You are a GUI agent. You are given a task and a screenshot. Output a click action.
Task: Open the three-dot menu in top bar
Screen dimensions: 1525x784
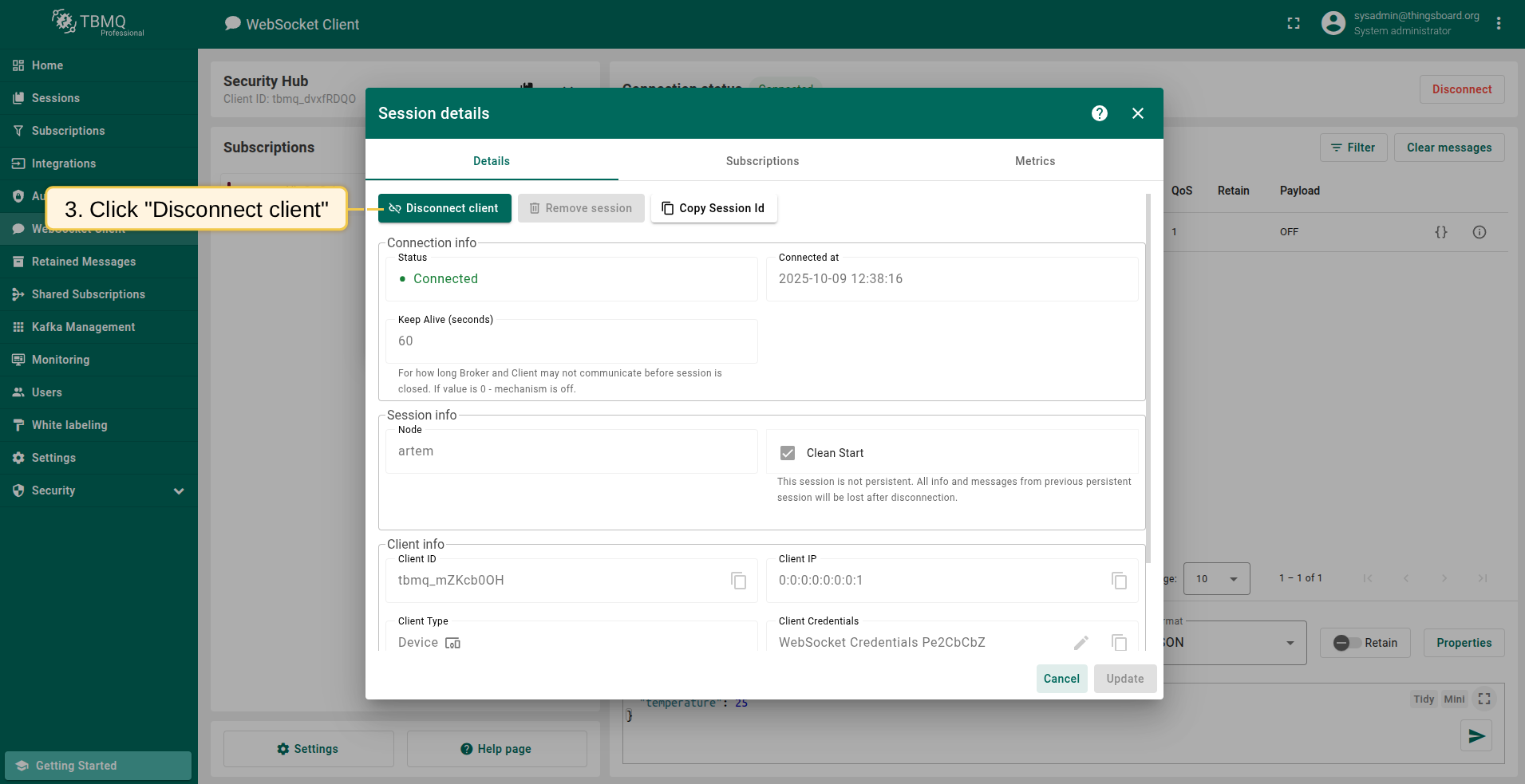(1499, 24)
